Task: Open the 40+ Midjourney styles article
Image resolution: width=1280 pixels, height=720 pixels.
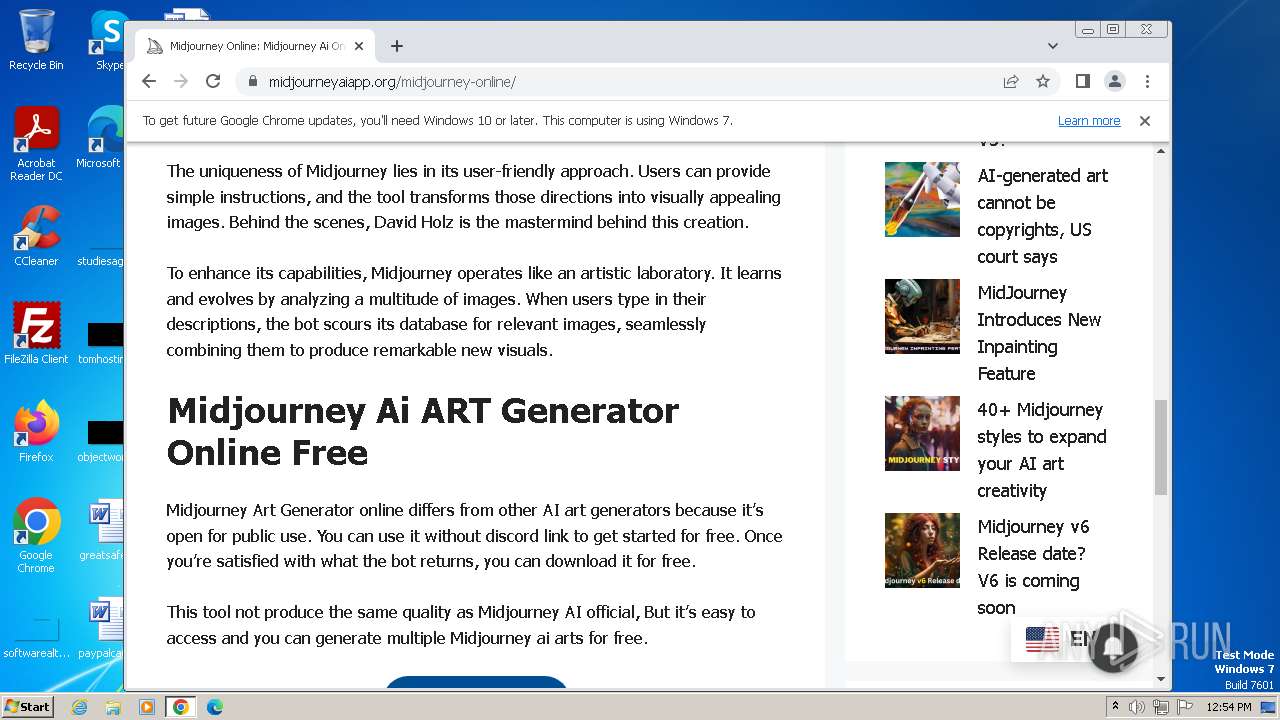Action: pyautogui.click(x=1041, y=450)
